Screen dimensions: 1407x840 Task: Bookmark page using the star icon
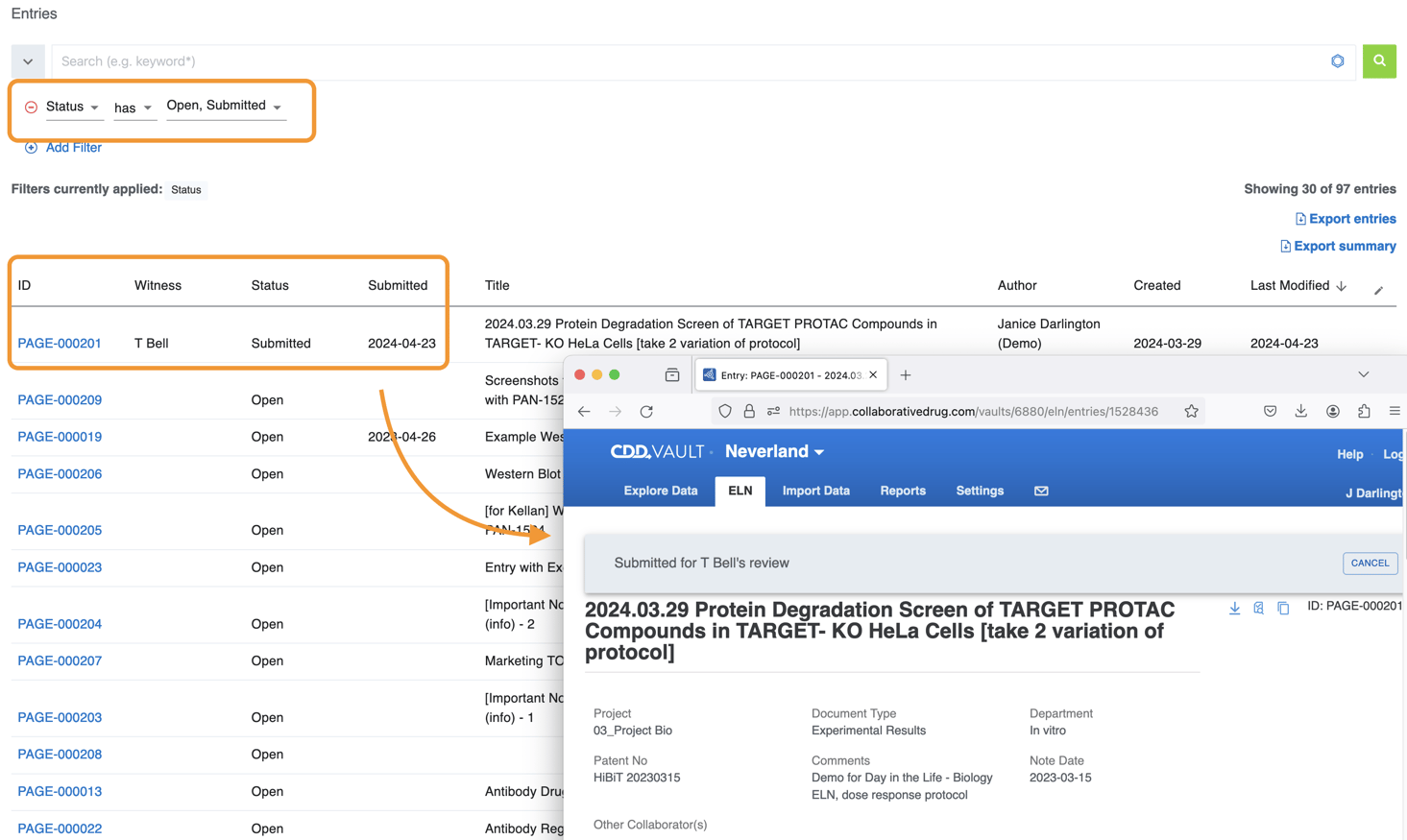(1191, 412)
